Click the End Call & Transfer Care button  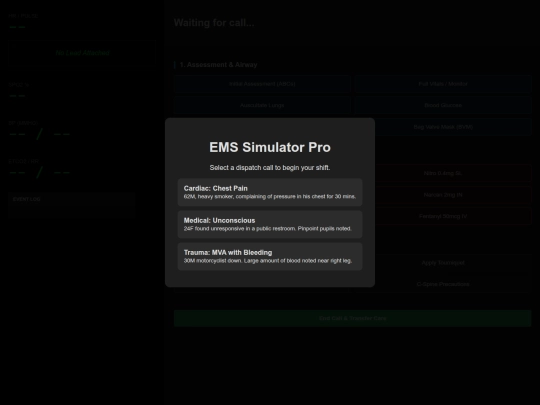353,318
